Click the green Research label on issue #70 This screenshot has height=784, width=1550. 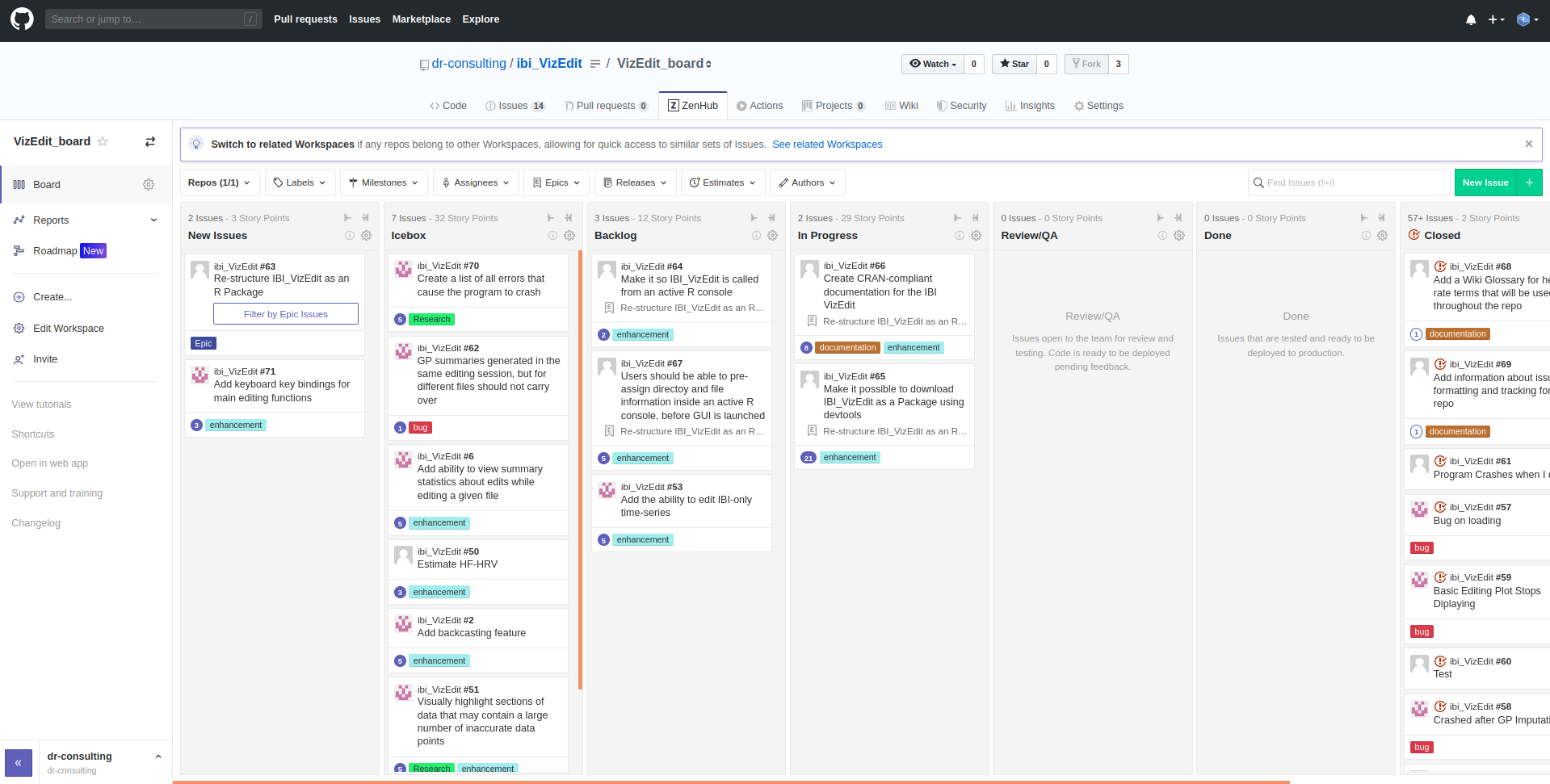431,320
